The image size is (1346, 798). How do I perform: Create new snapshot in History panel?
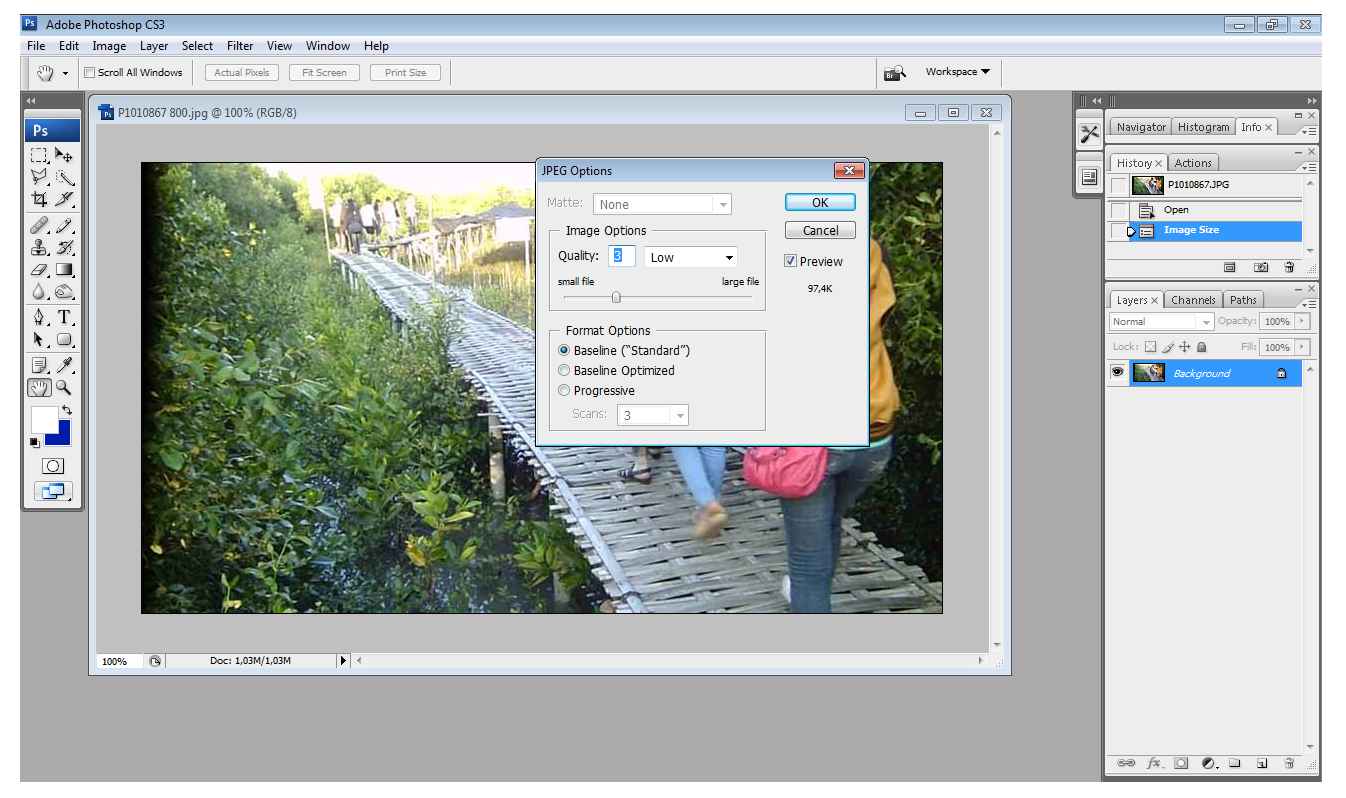(1262, 267)
